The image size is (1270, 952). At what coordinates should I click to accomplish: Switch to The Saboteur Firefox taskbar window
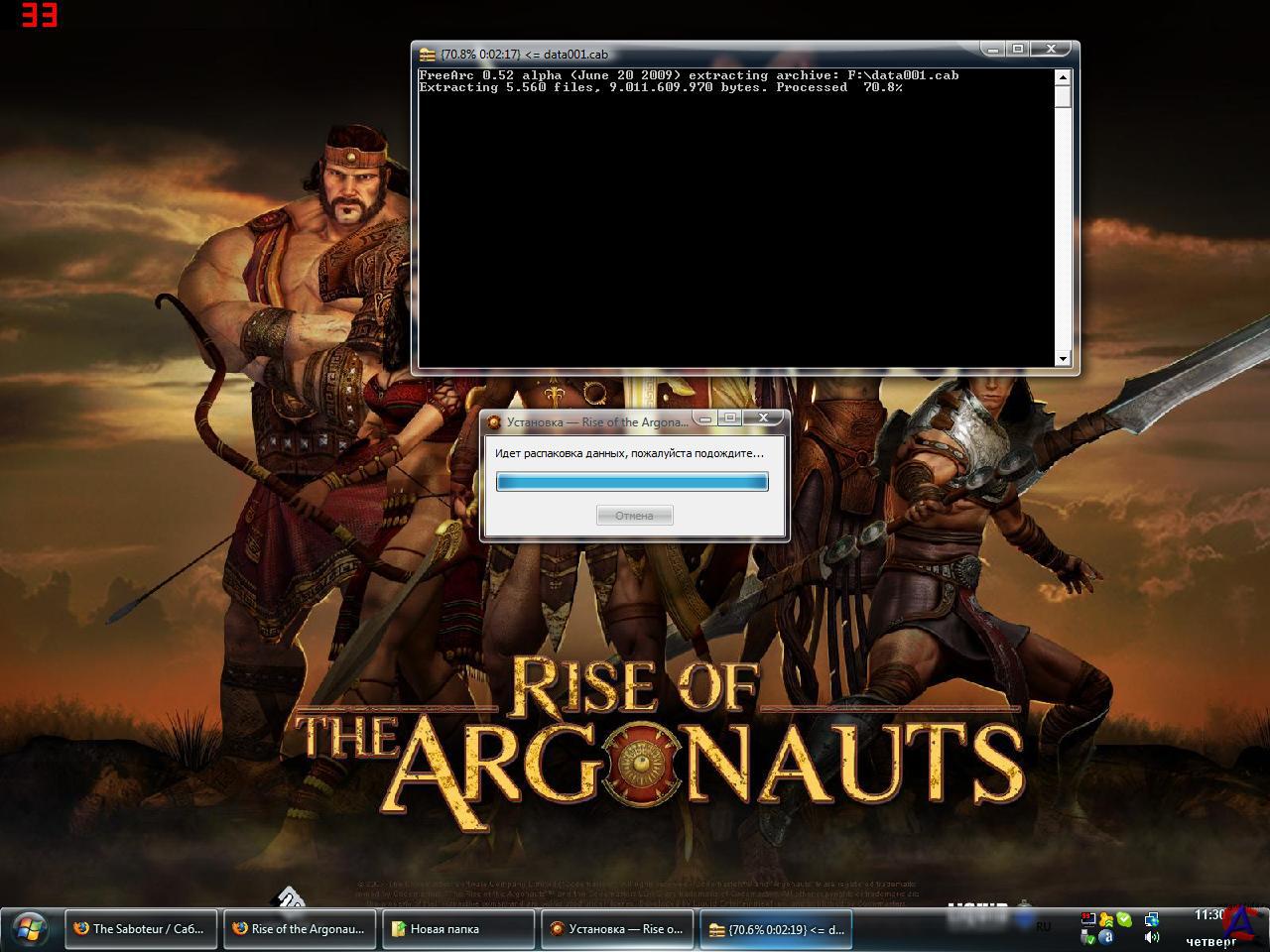pos(139,929)
